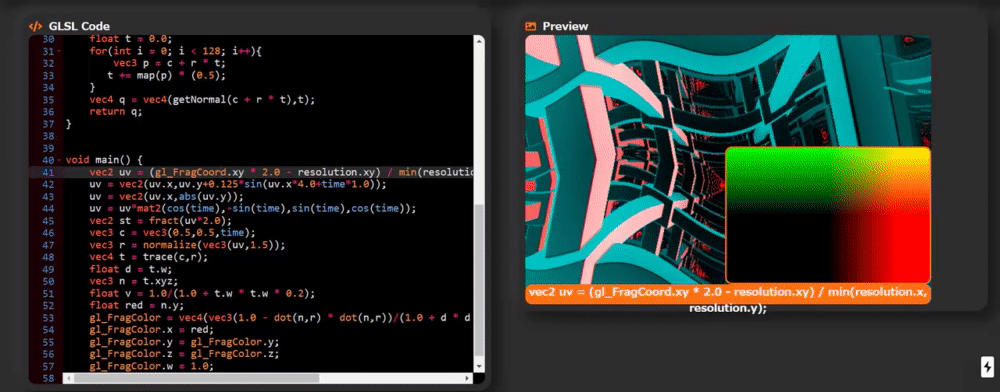Click the editor vertical scrollbar up arrow

(x=479, y=41)
